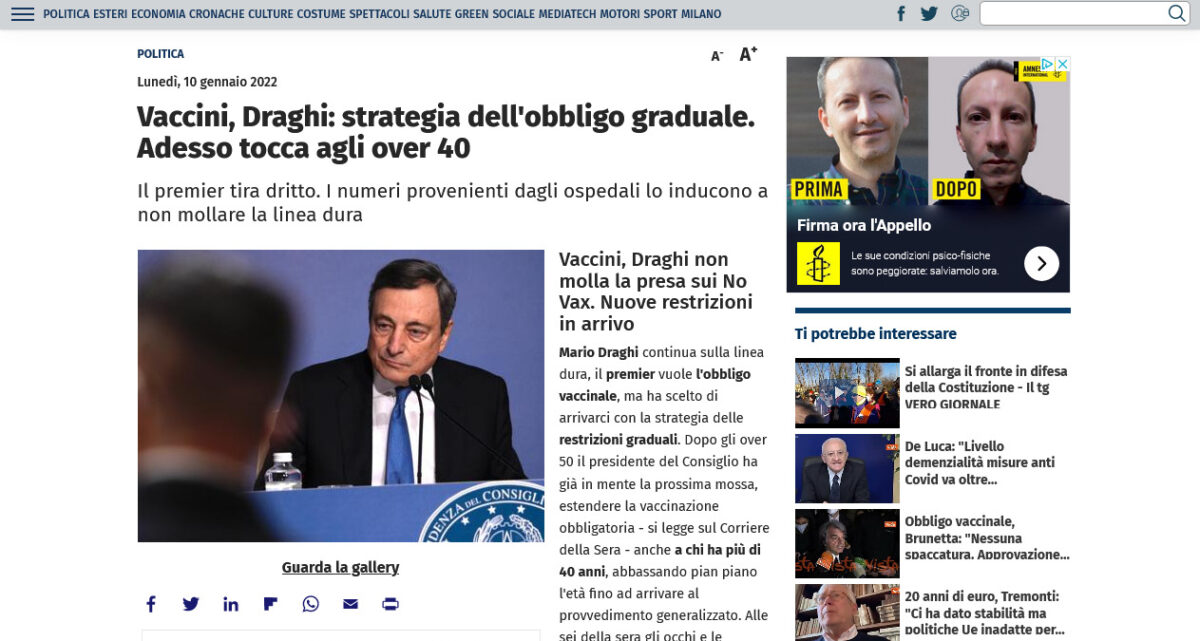Share article via WhatsApp

(311, 604)
